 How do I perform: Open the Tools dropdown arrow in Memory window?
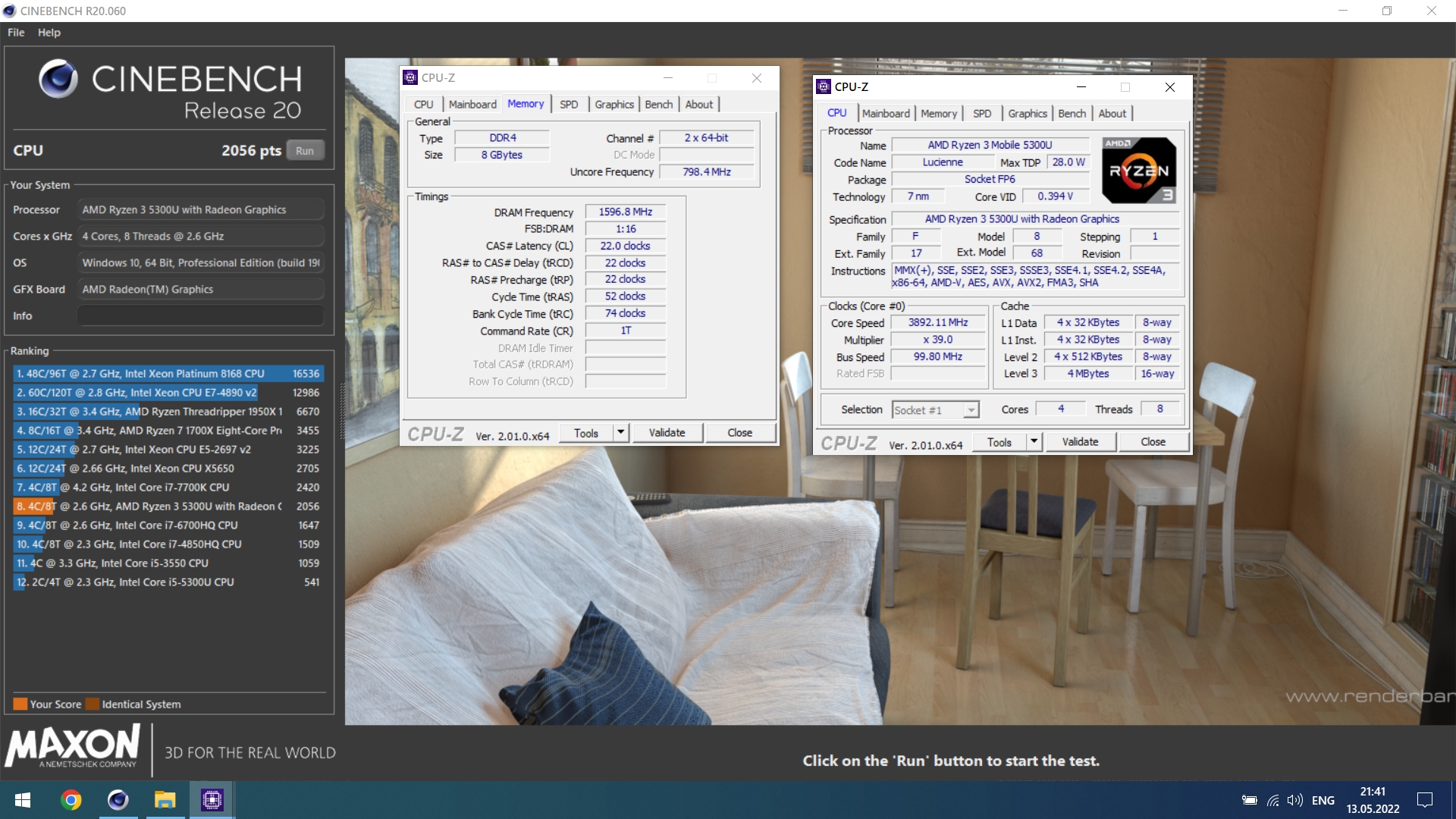click(620, 432)
